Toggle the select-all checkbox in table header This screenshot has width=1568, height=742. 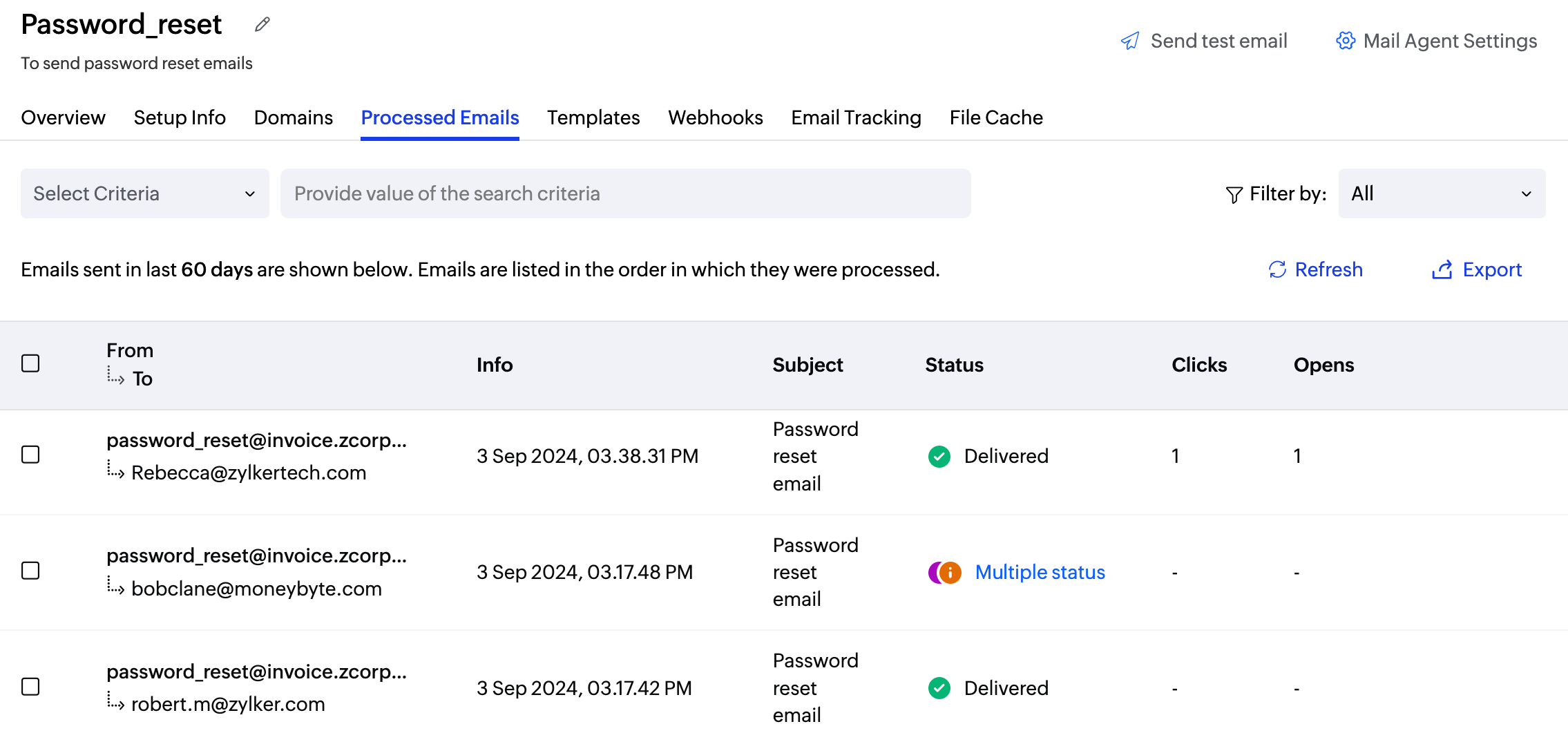tap(30, 363)
